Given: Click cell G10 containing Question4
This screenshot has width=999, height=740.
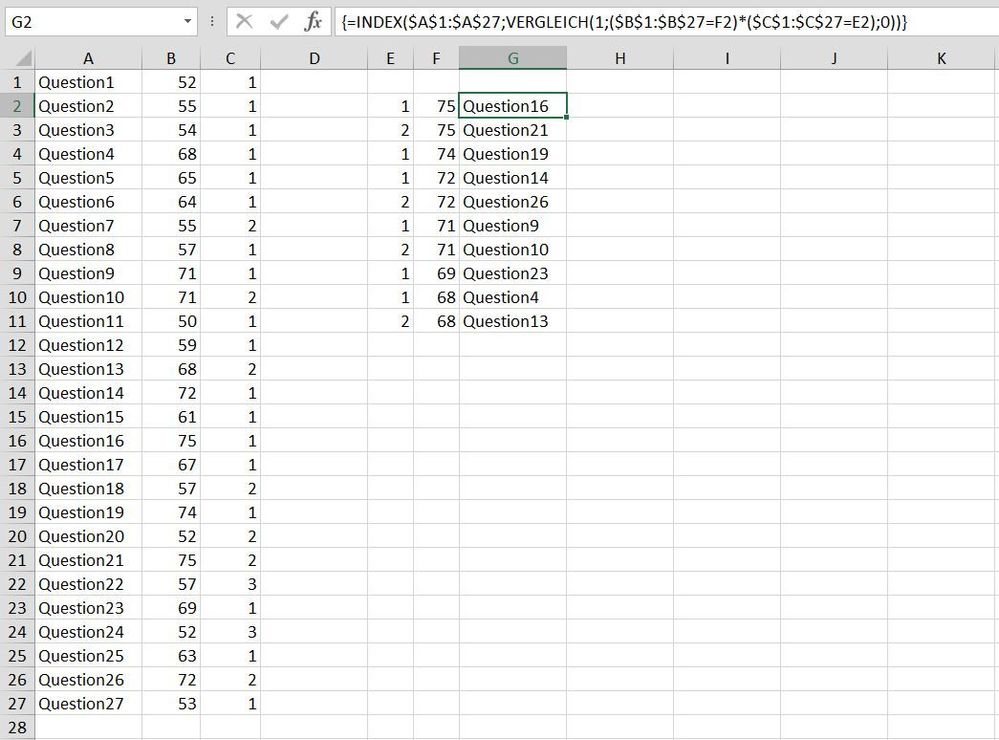Looking at the screenshot, I should click(513, 297).
